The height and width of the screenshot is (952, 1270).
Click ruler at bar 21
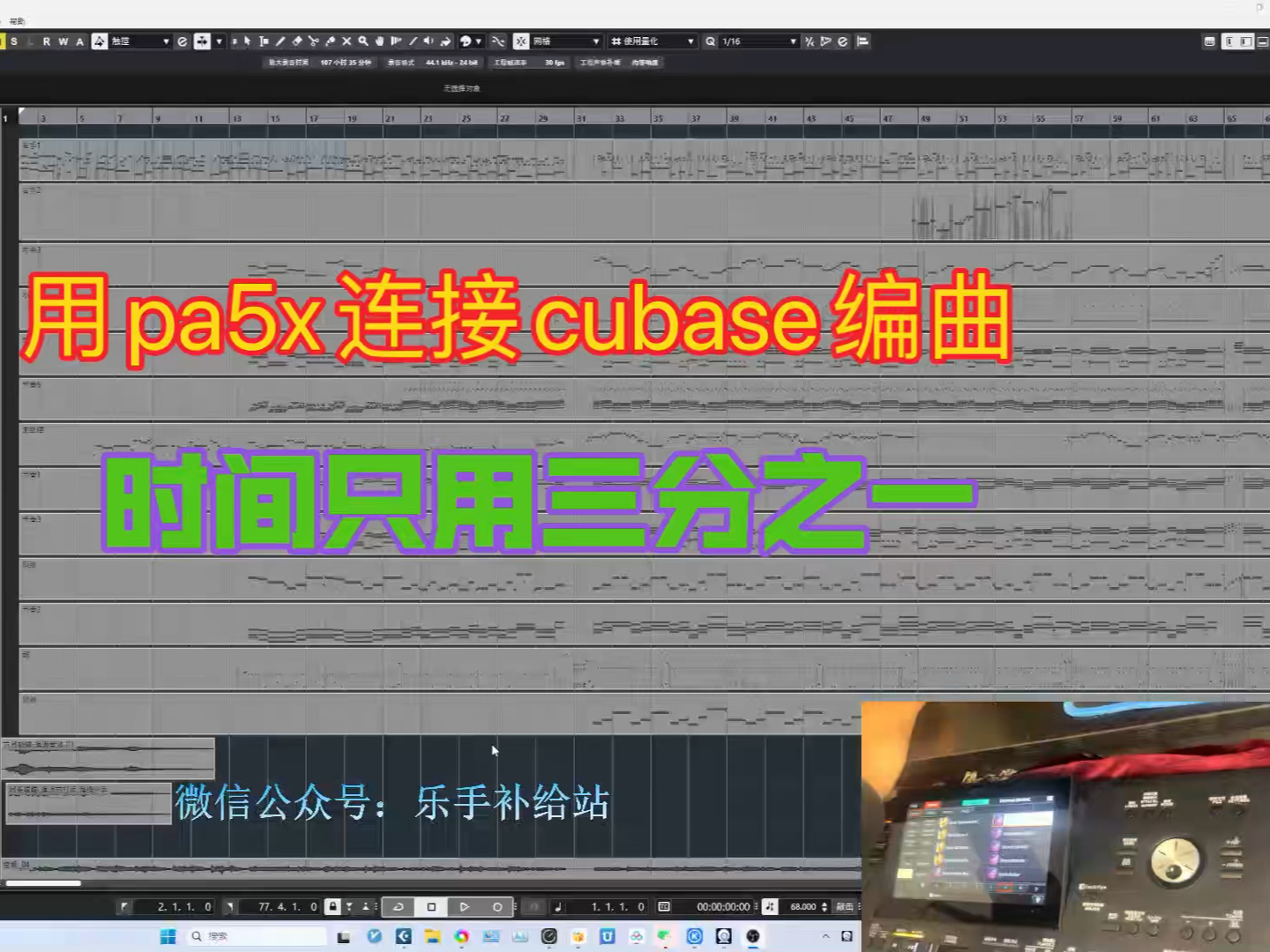pyautogui.click(x=390, y=118)
